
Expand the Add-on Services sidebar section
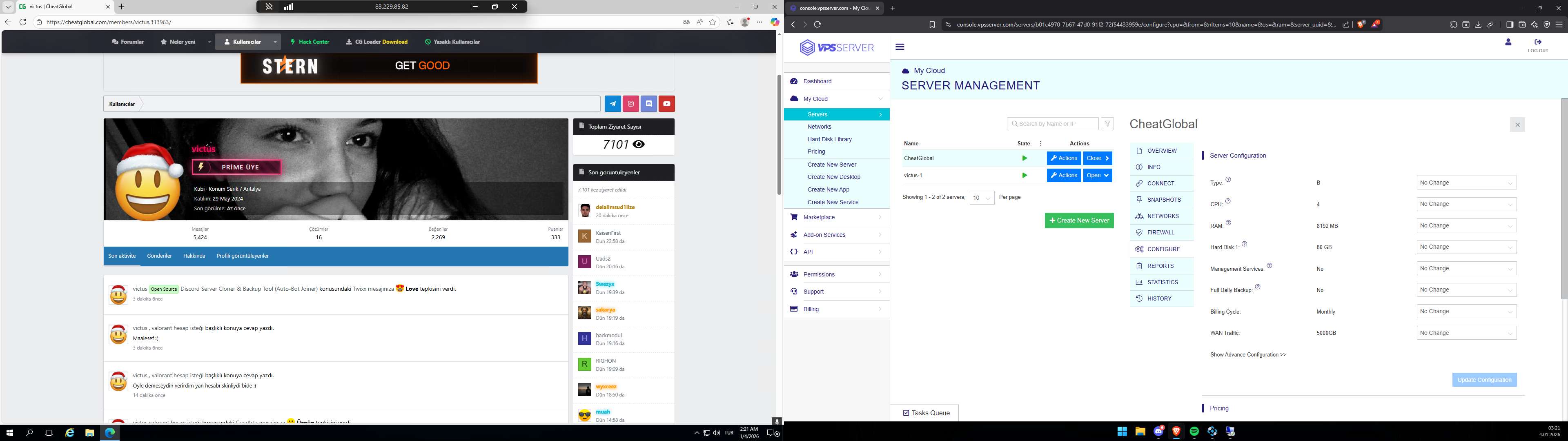(836, 234)
